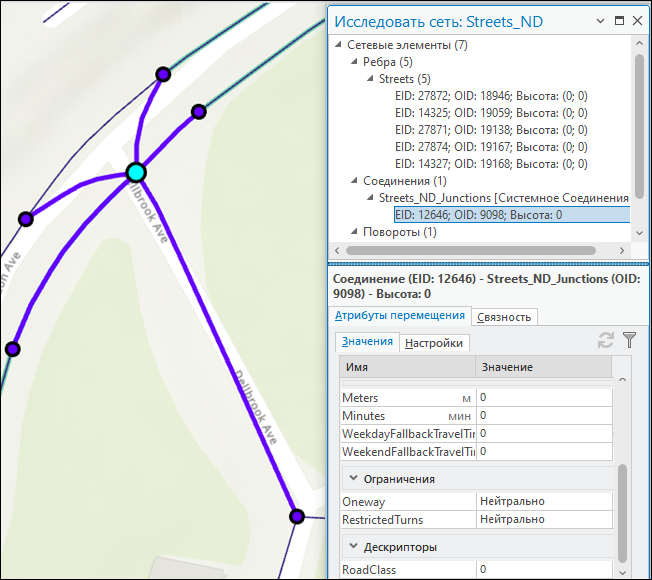Open the pane options dropdown arrow
Image resolution: width=652 pixels, height=580 pixels.
600,21
